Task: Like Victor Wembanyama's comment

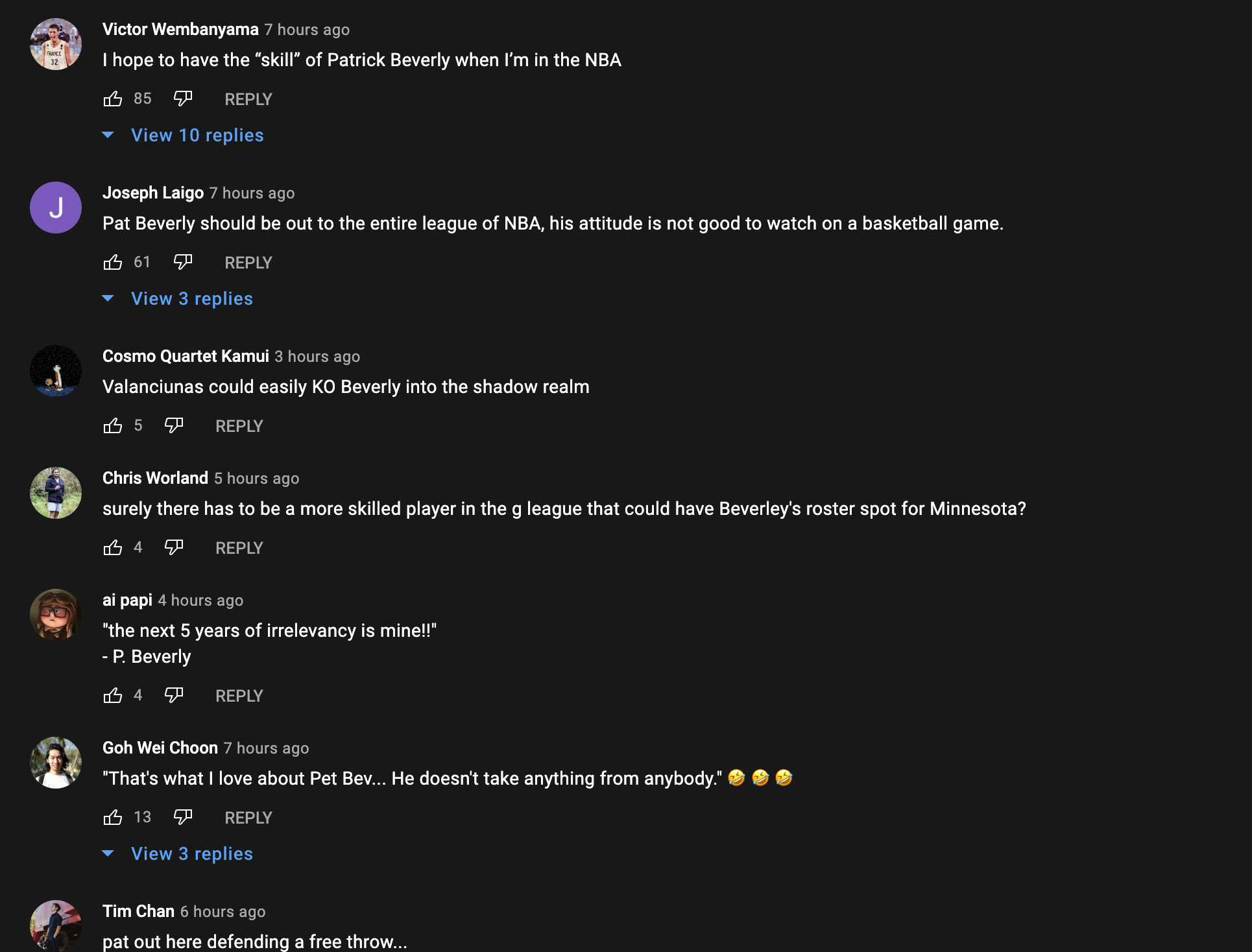Action: 113,99
